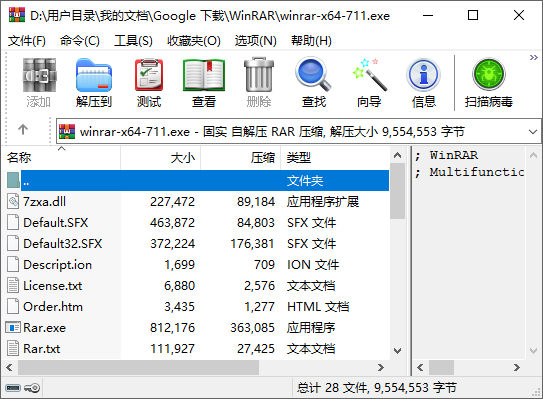Click type cell 'HTML 文档'
The image size is (543, 399).
(318, 307)
